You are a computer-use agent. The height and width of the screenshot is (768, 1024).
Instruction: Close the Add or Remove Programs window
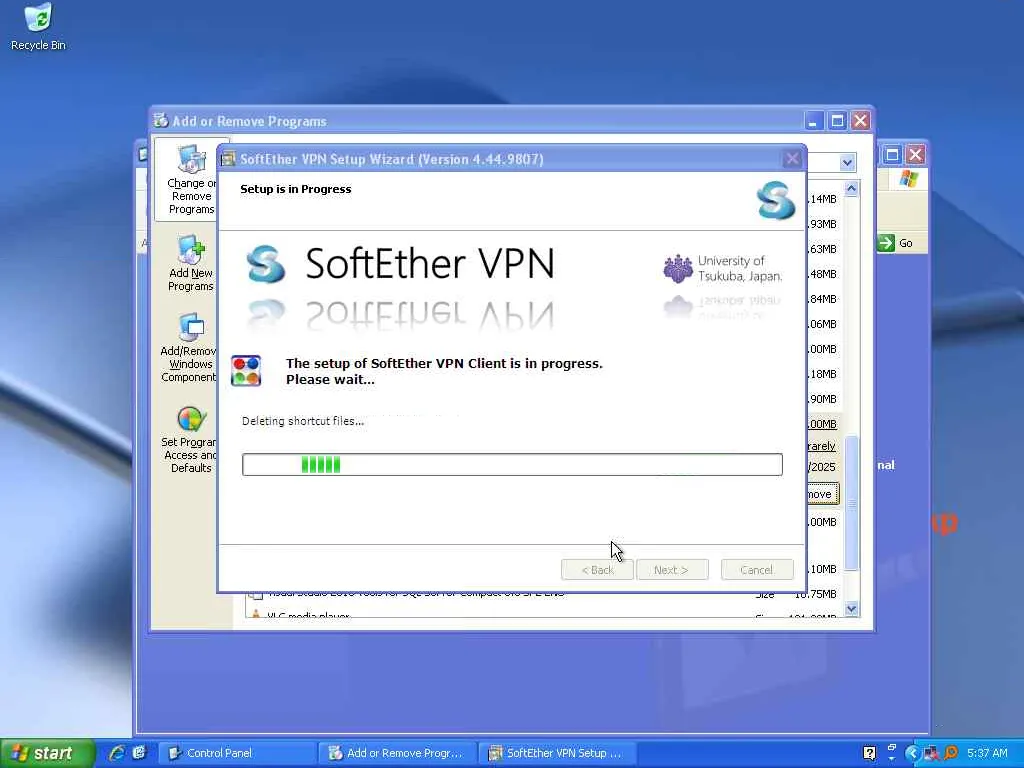(861, 121)
